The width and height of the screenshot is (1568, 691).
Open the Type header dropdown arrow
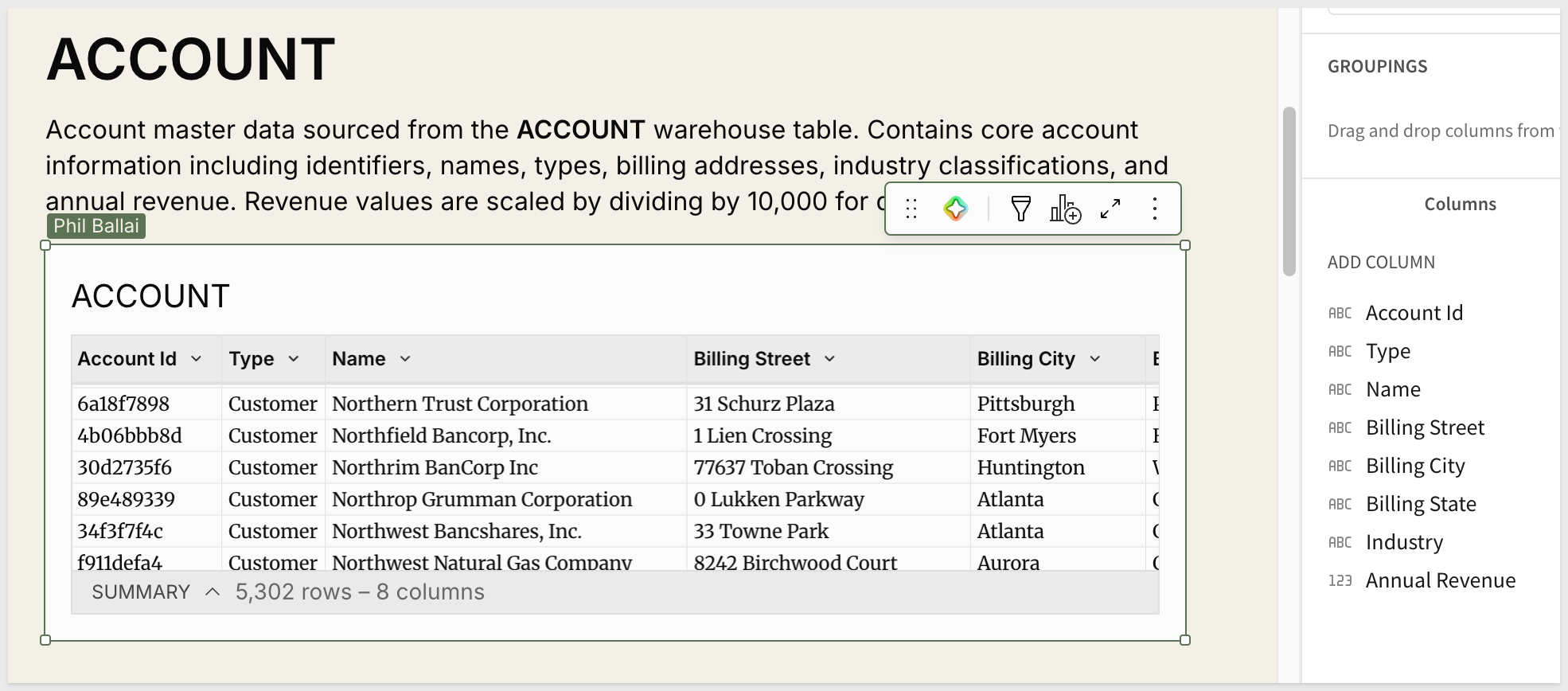pyautogui.click(x=294, y=359)
